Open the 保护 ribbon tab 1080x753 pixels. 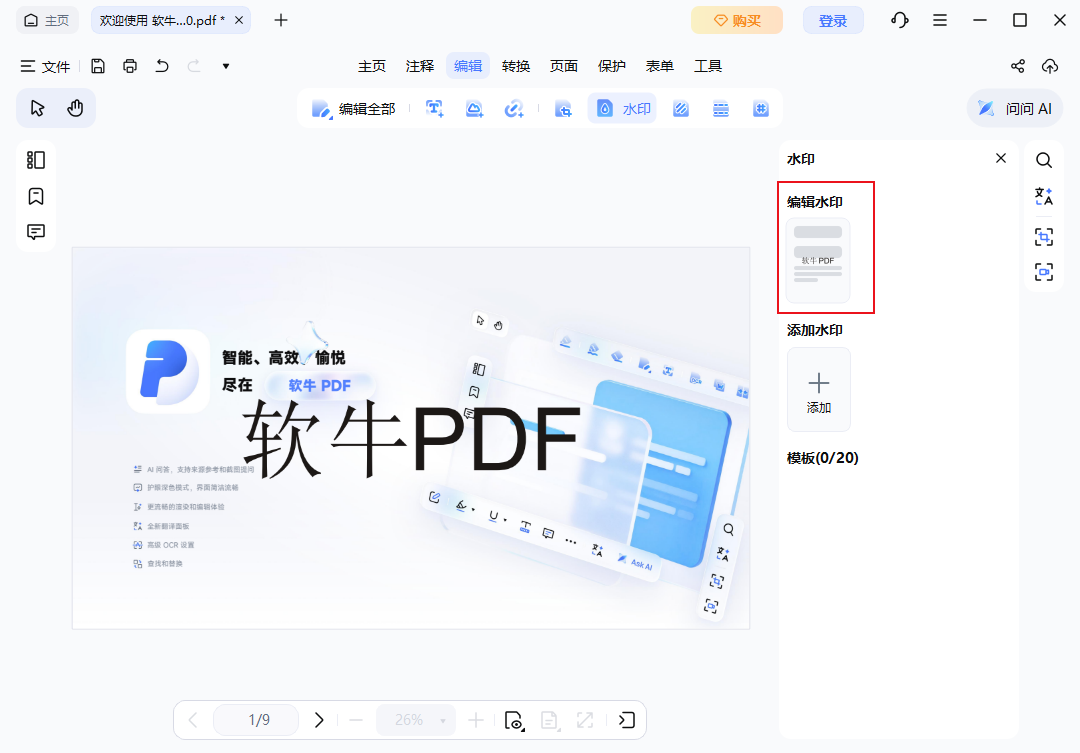[612, 66]
